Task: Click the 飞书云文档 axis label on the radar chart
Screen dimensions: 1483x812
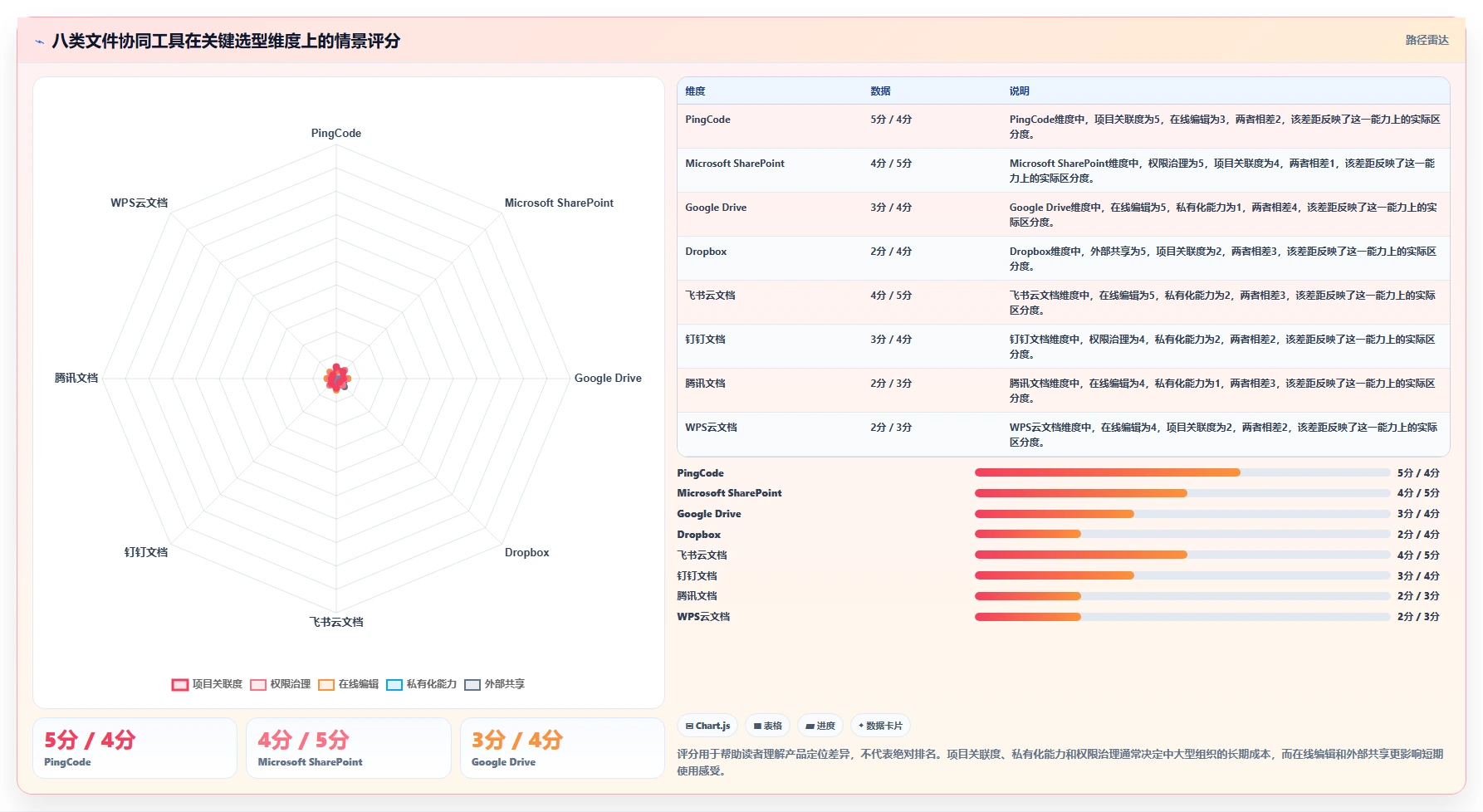Action: (x=336, y=622)
